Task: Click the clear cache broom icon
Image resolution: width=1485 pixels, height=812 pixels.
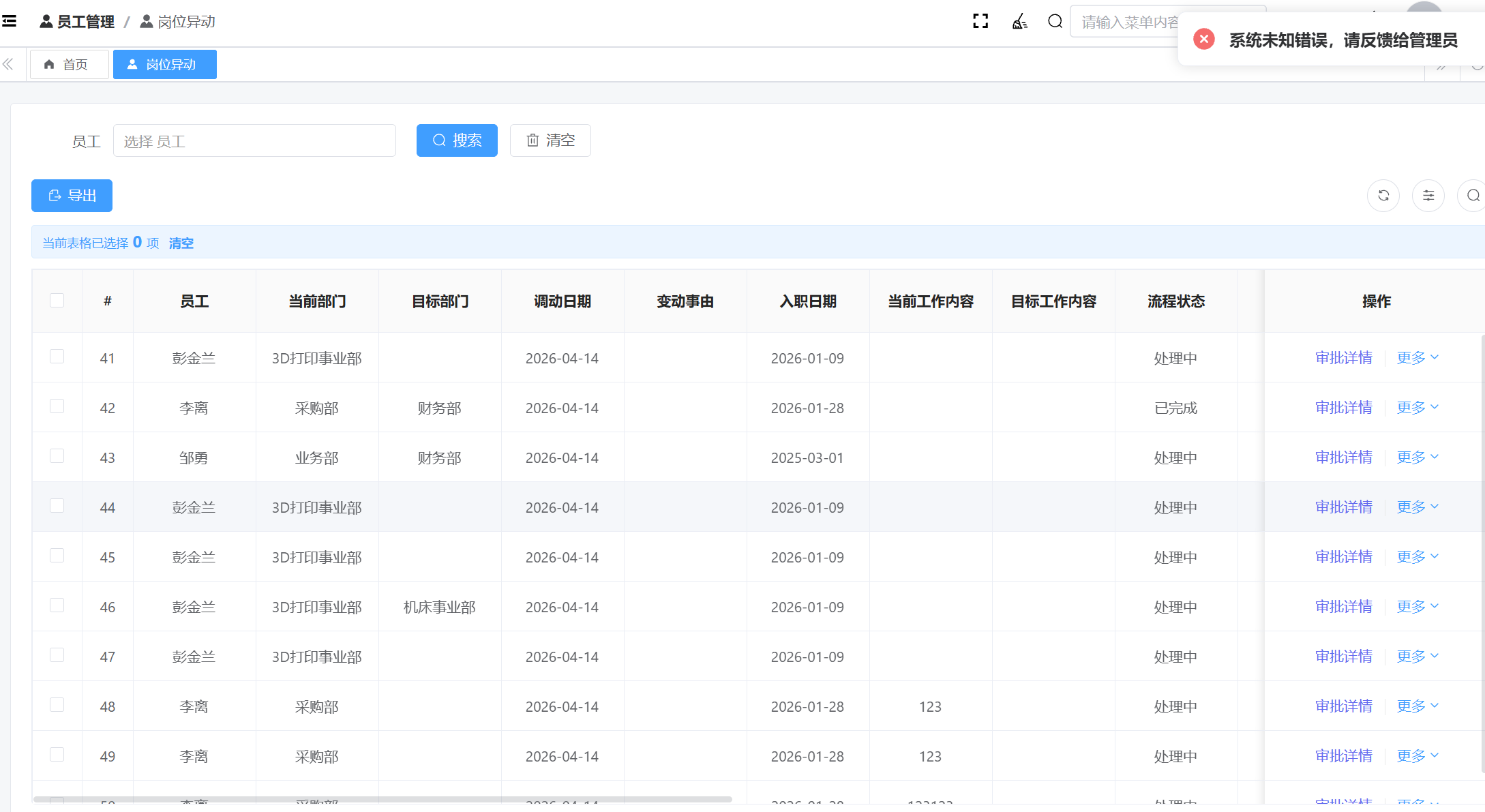Action: 1019,22
